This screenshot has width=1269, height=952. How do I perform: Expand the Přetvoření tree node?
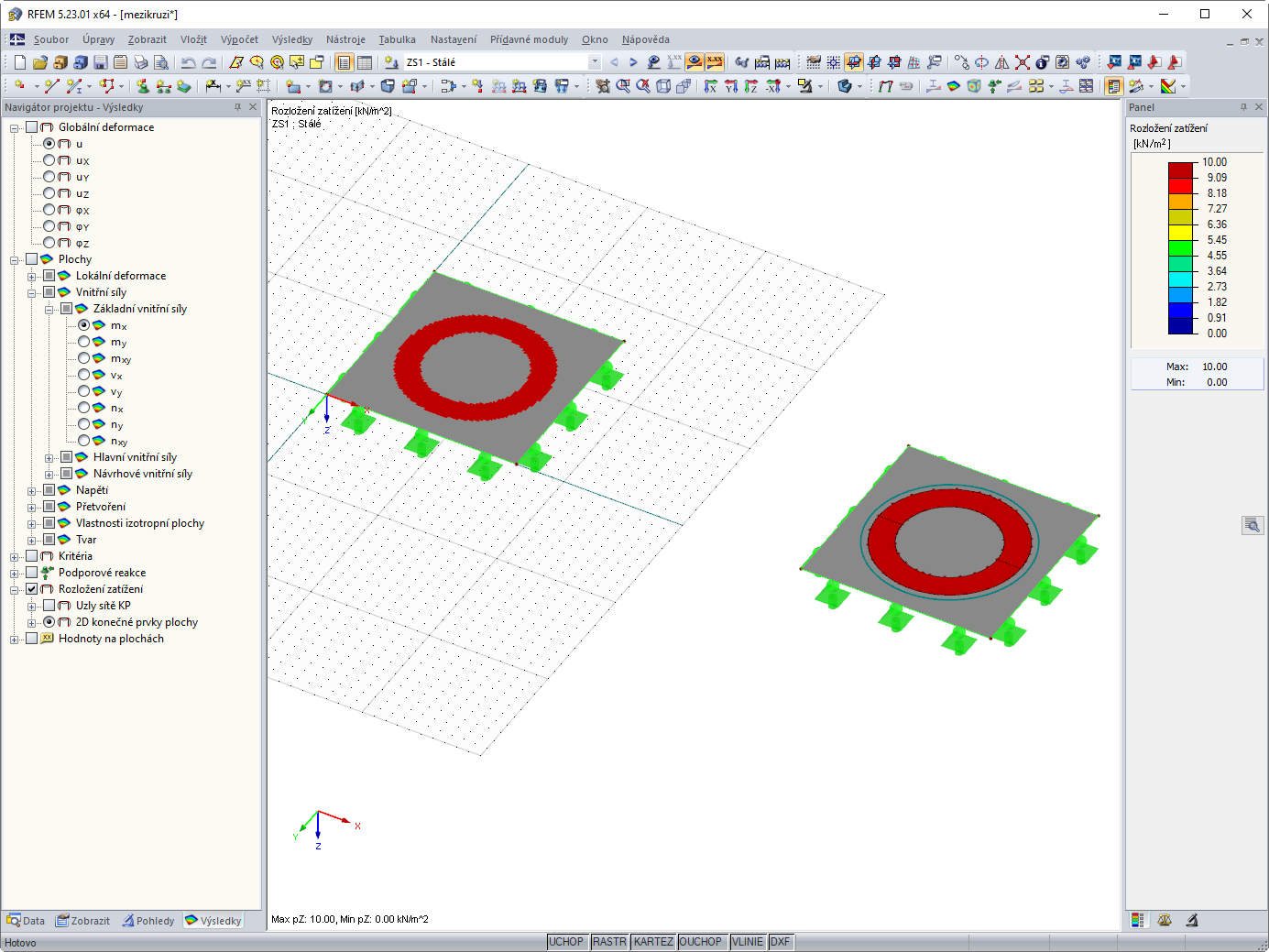click(32, 507)
